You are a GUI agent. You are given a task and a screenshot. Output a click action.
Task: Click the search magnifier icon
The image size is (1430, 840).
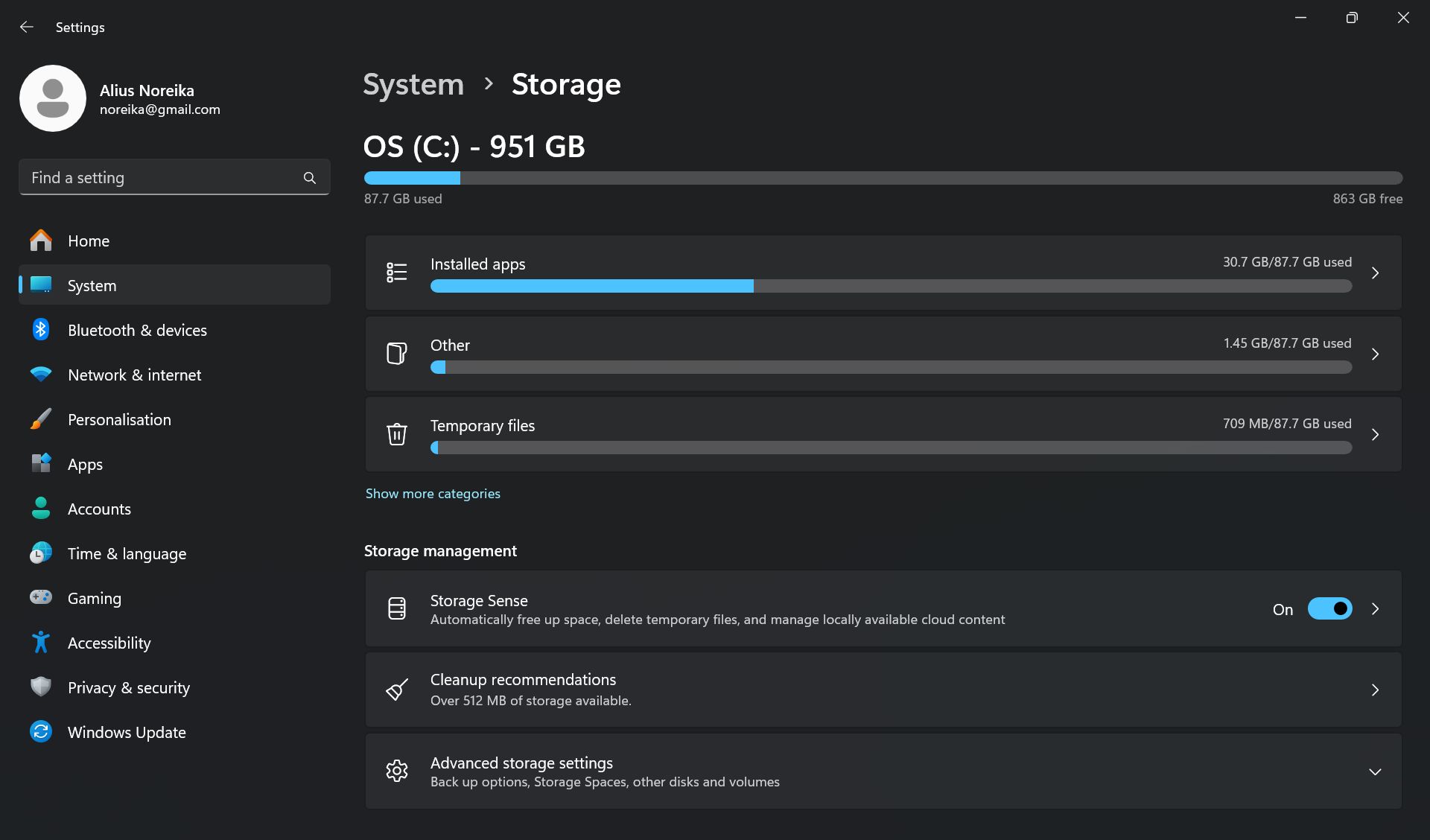309,177
